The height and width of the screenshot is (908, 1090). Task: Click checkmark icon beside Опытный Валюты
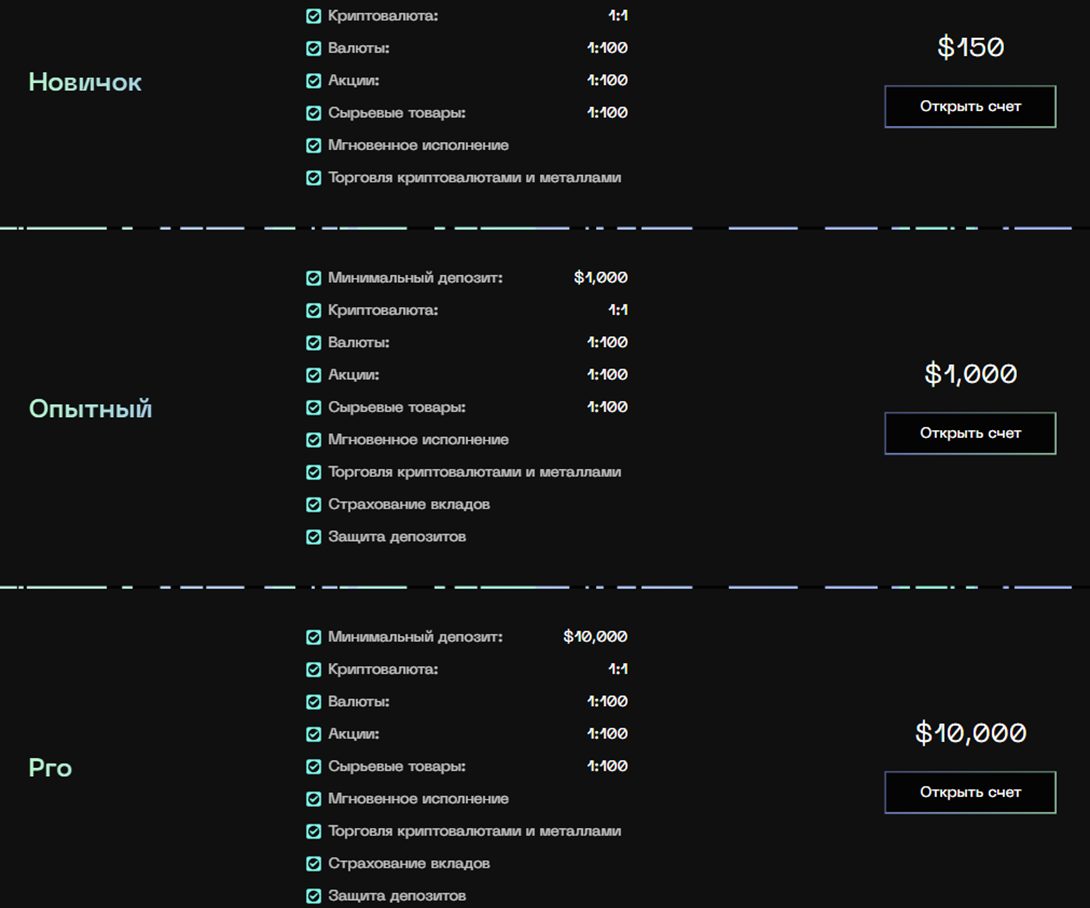(x=314, y=343)
